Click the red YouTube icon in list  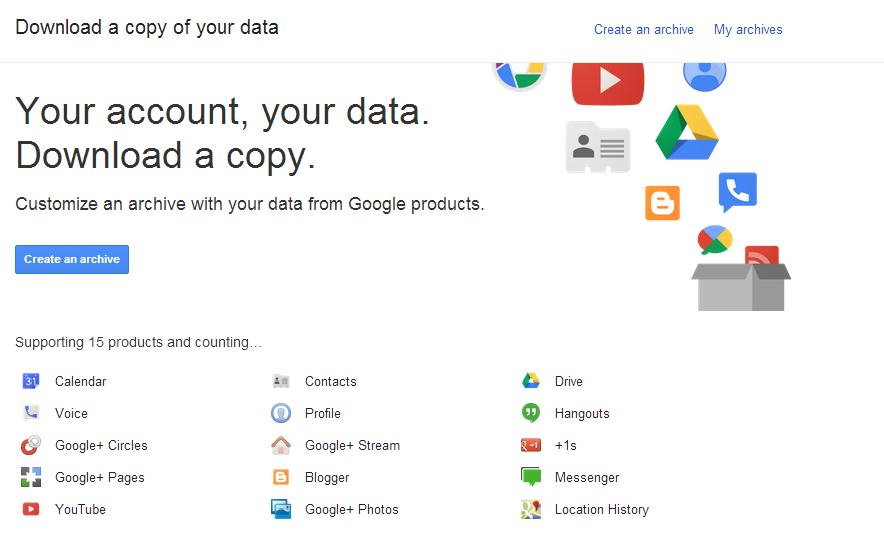point(31,509)
